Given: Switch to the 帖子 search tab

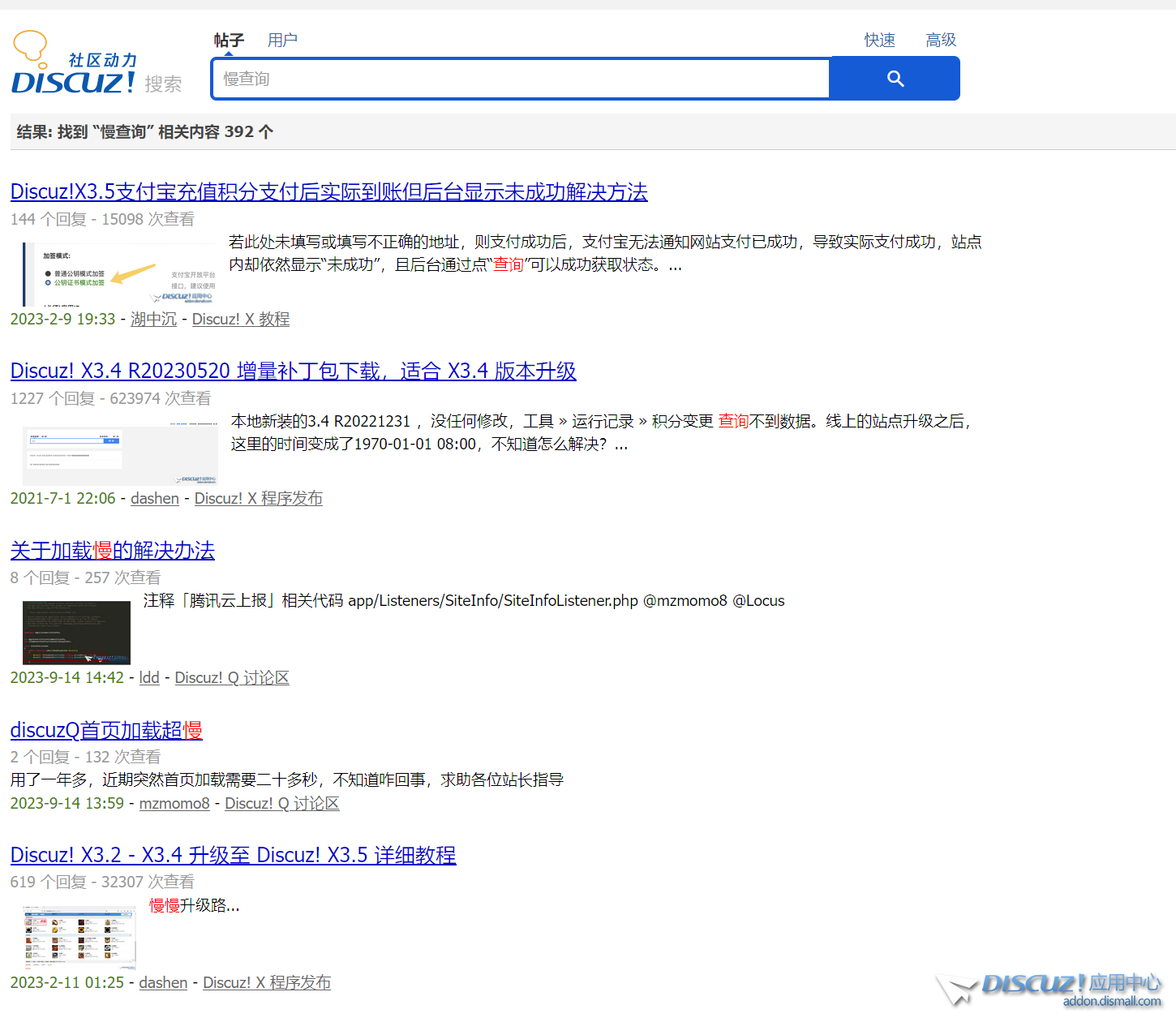Looking at the screenshot, I should [x=229, y=40].
